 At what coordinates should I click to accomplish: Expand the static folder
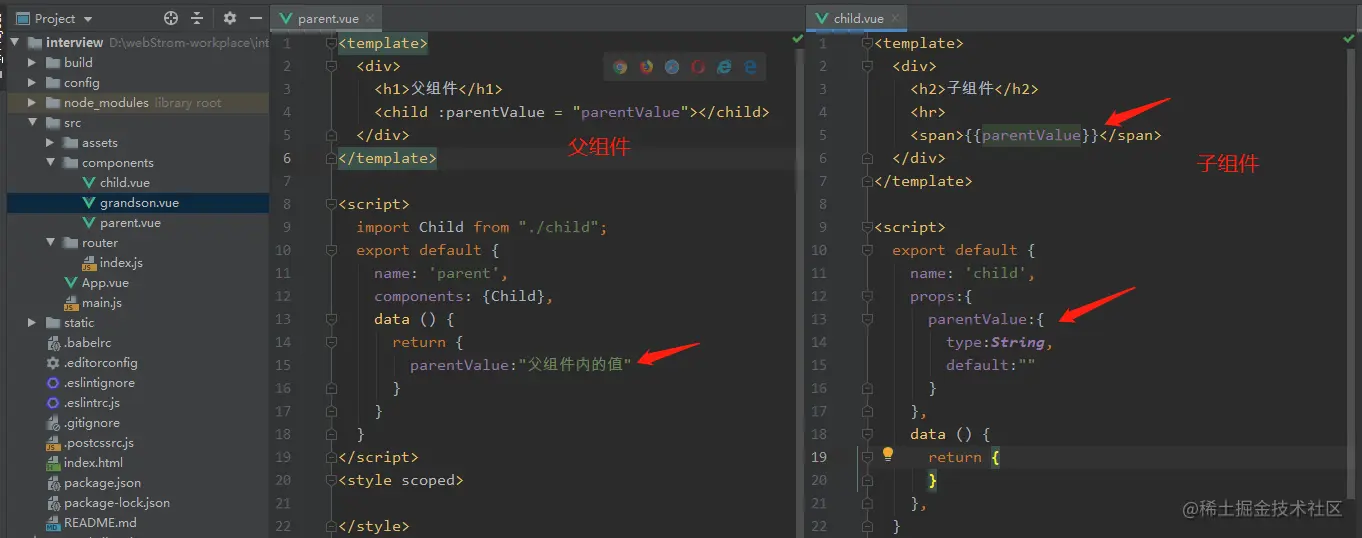(x=32, y=323)
